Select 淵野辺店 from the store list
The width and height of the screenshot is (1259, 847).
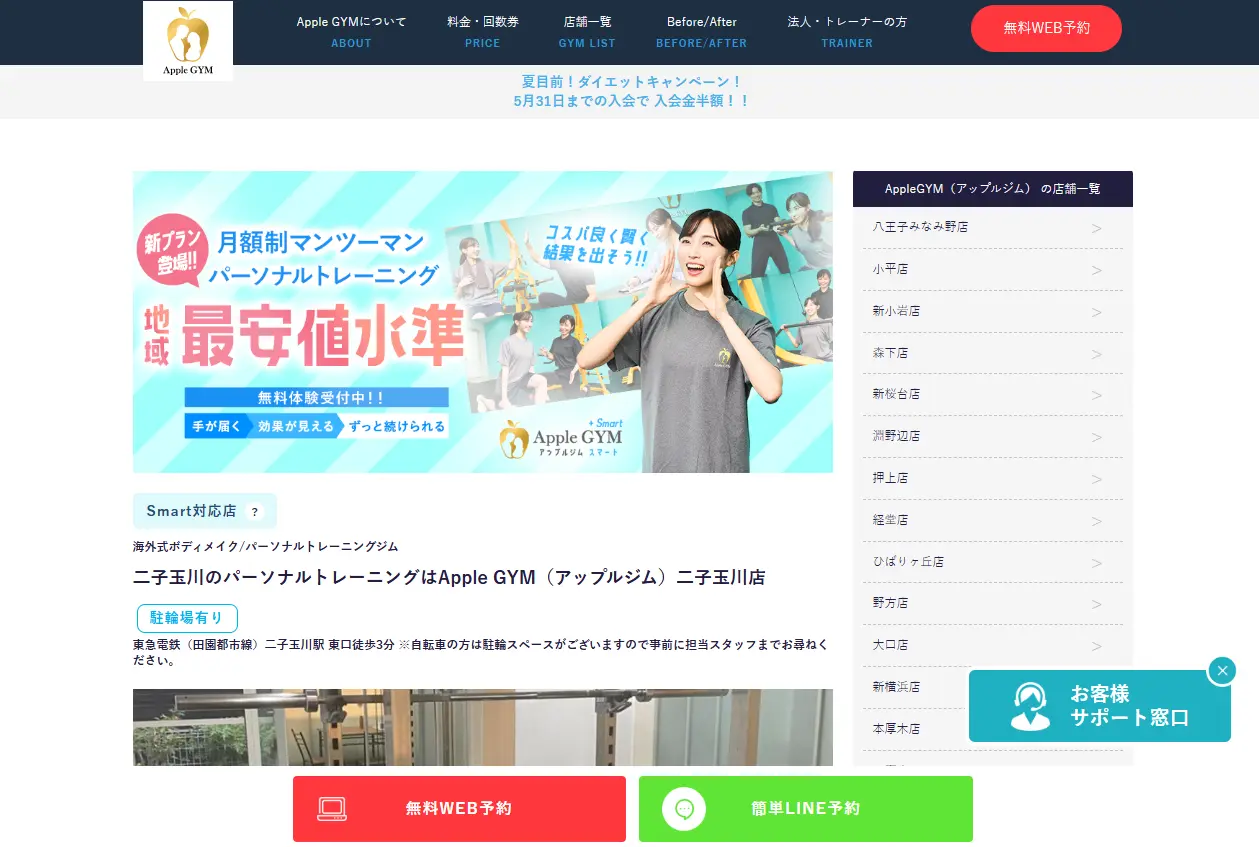tap(896, 436)
